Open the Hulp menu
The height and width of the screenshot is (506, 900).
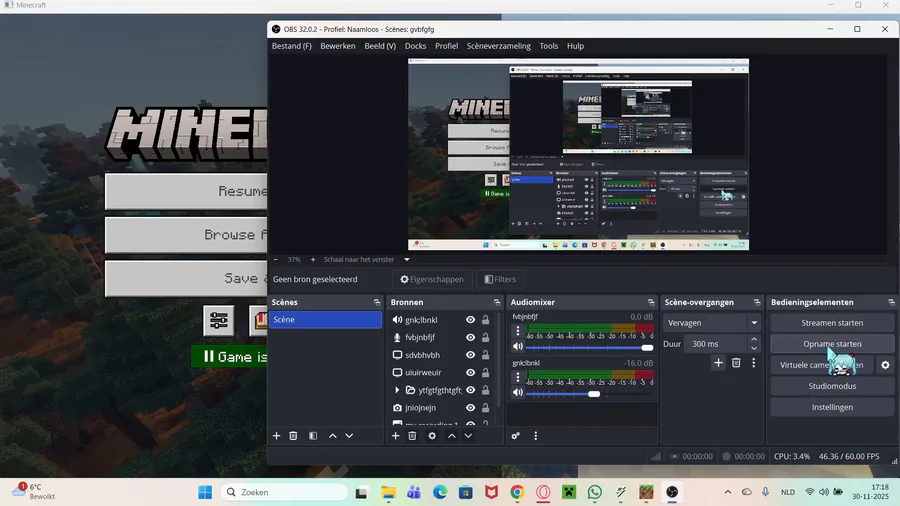point(575,46)
